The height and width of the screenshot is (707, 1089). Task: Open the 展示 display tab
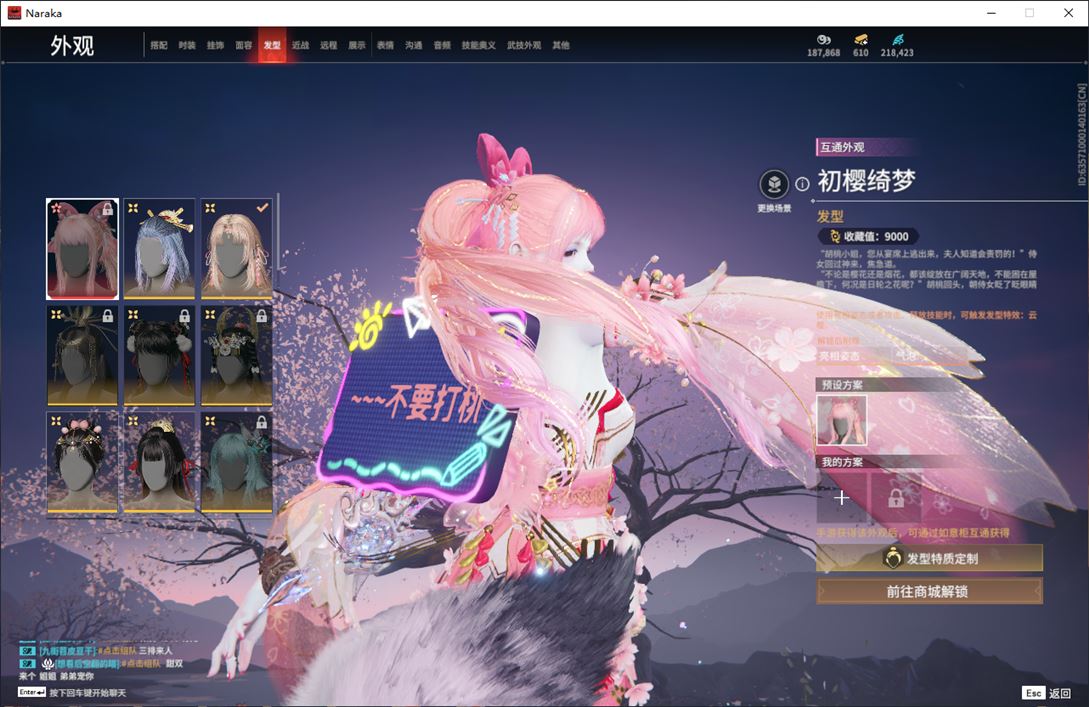(357, 45)
